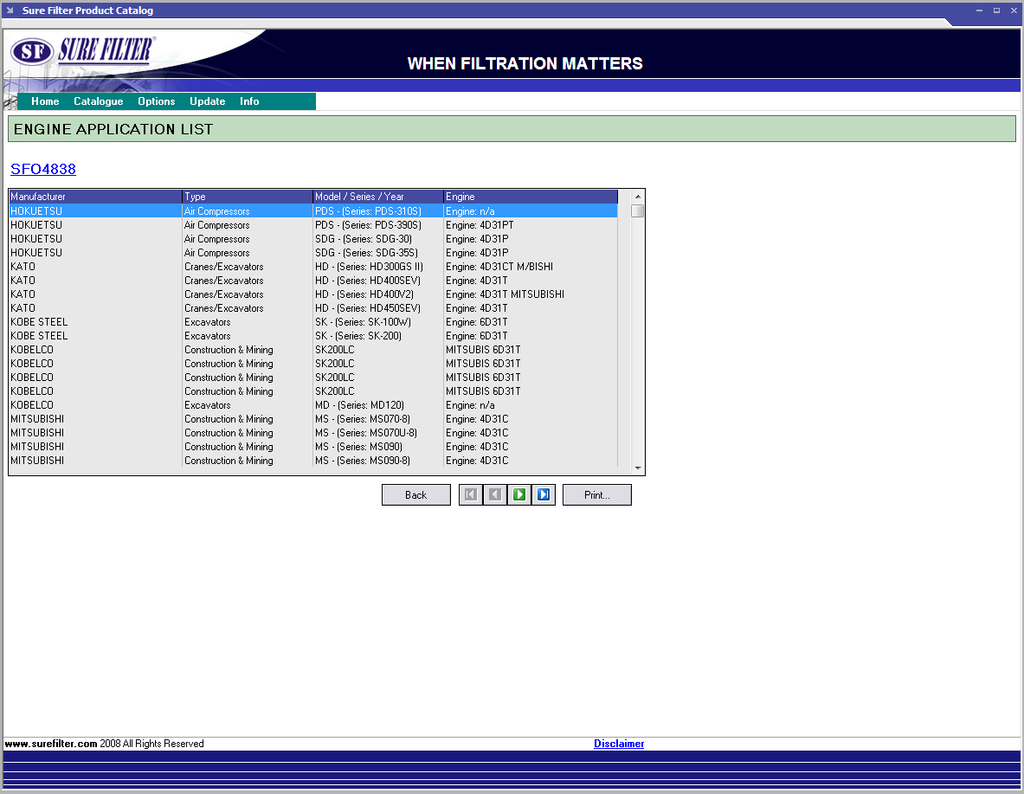Screen dimensions: 1024x794
Task: Open the title bar system menu icon
Action: [x=10, y=10]
